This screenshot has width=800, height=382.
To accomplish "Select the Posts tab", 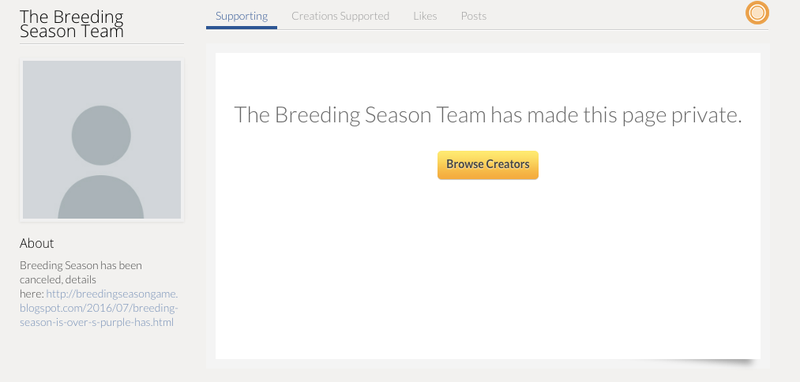I will click(x=473, y=16).
